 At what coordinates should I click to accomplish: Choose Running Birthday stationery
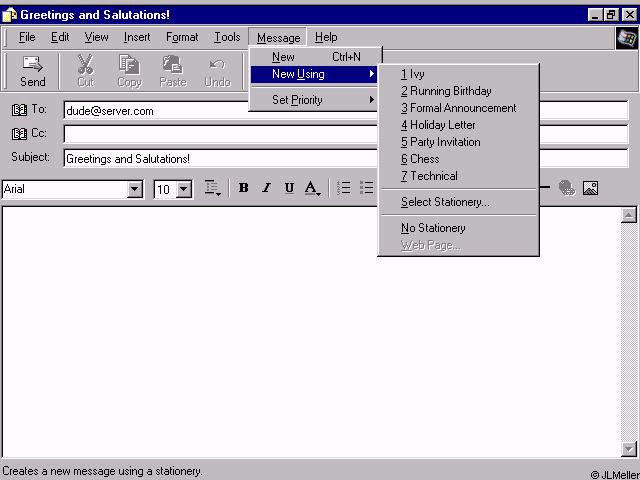point(458,91)
